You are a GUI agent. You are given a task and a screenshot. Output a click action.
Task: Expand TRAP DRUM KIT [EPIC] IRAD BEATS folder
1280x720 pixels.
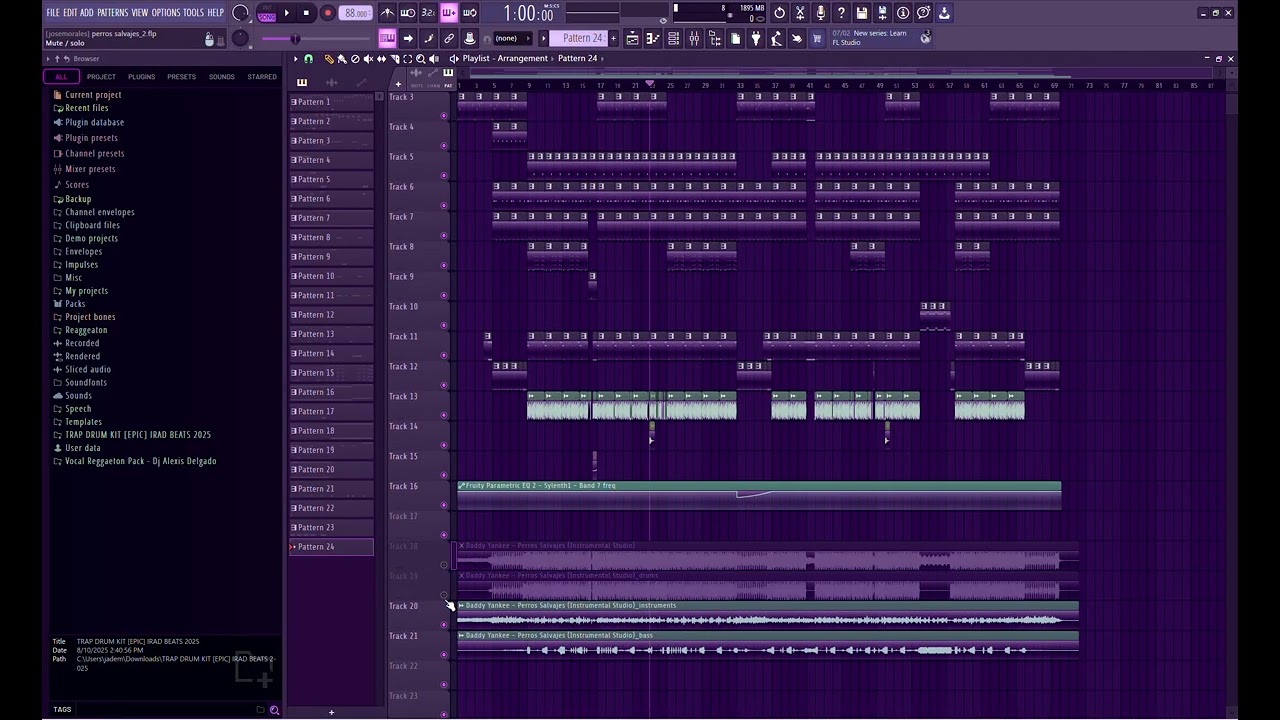pos(137,435)
